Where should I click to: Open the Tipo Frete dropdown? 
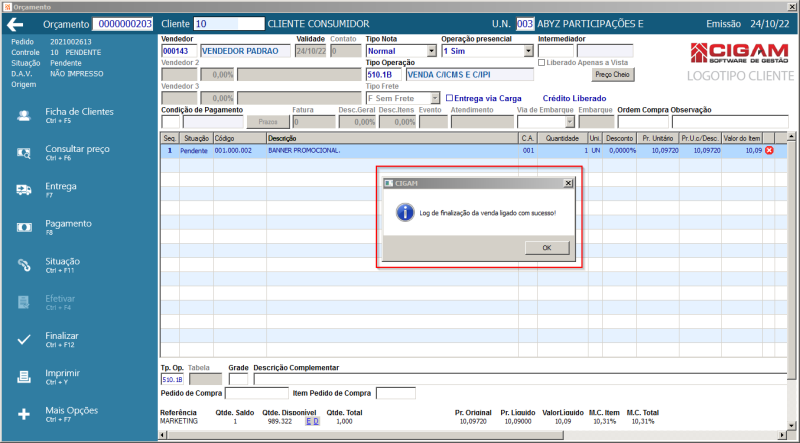click(x=435, y=98)
